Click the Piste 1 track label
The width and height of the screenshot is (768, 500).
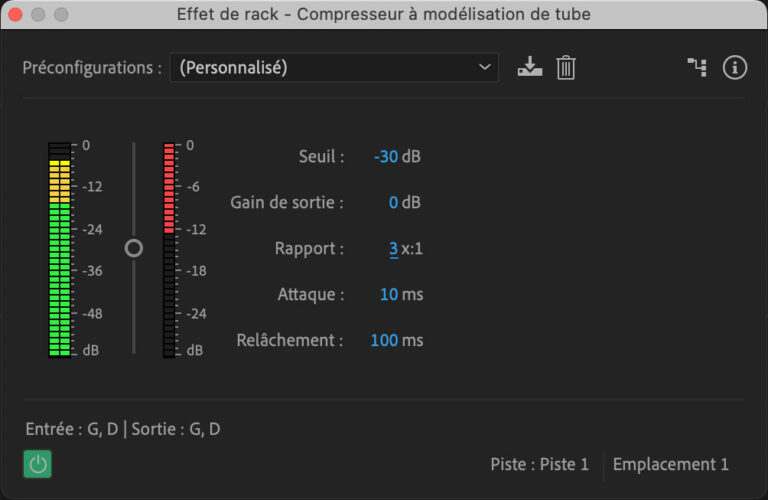point(539,464)
